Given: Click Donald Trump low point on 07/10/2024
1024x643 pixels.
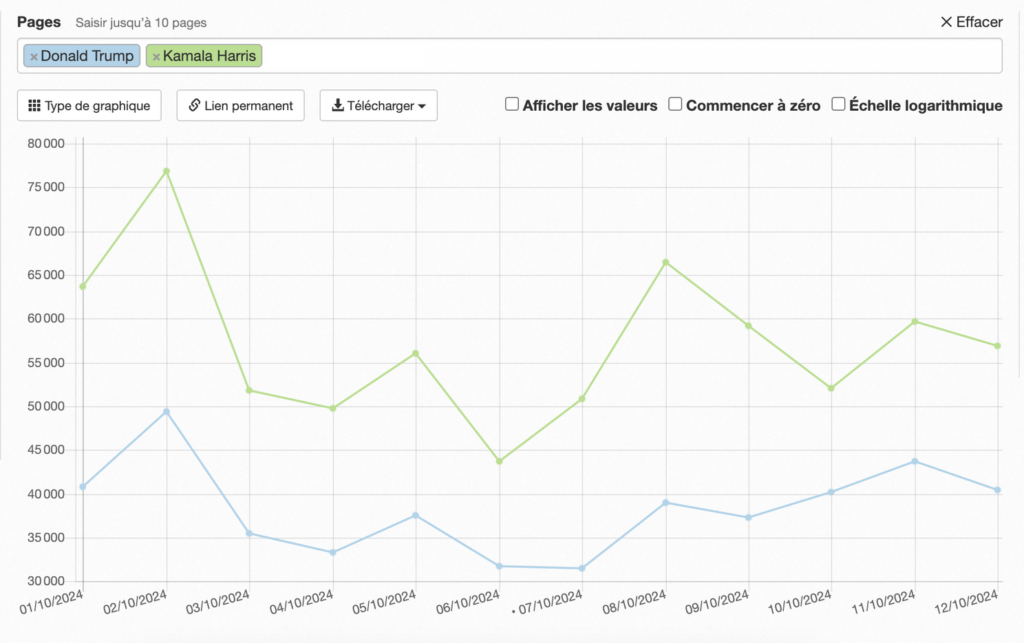Looking at the screenshot, I should point(582,569).
